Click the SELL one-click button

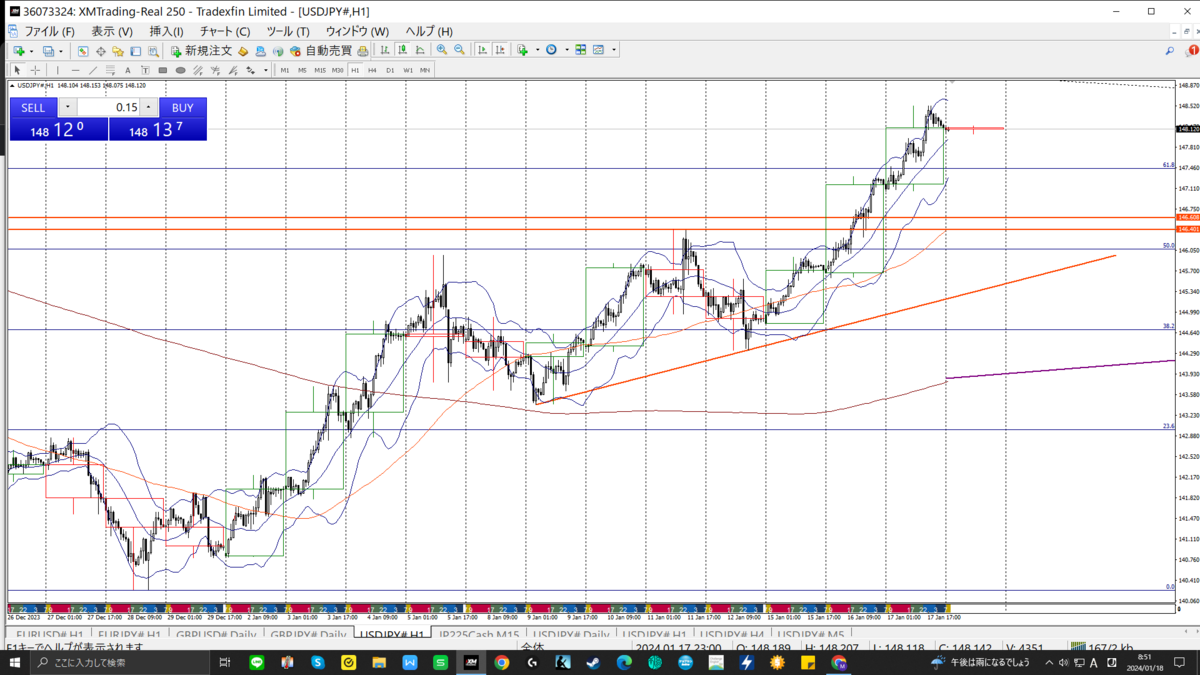point(33,107)
